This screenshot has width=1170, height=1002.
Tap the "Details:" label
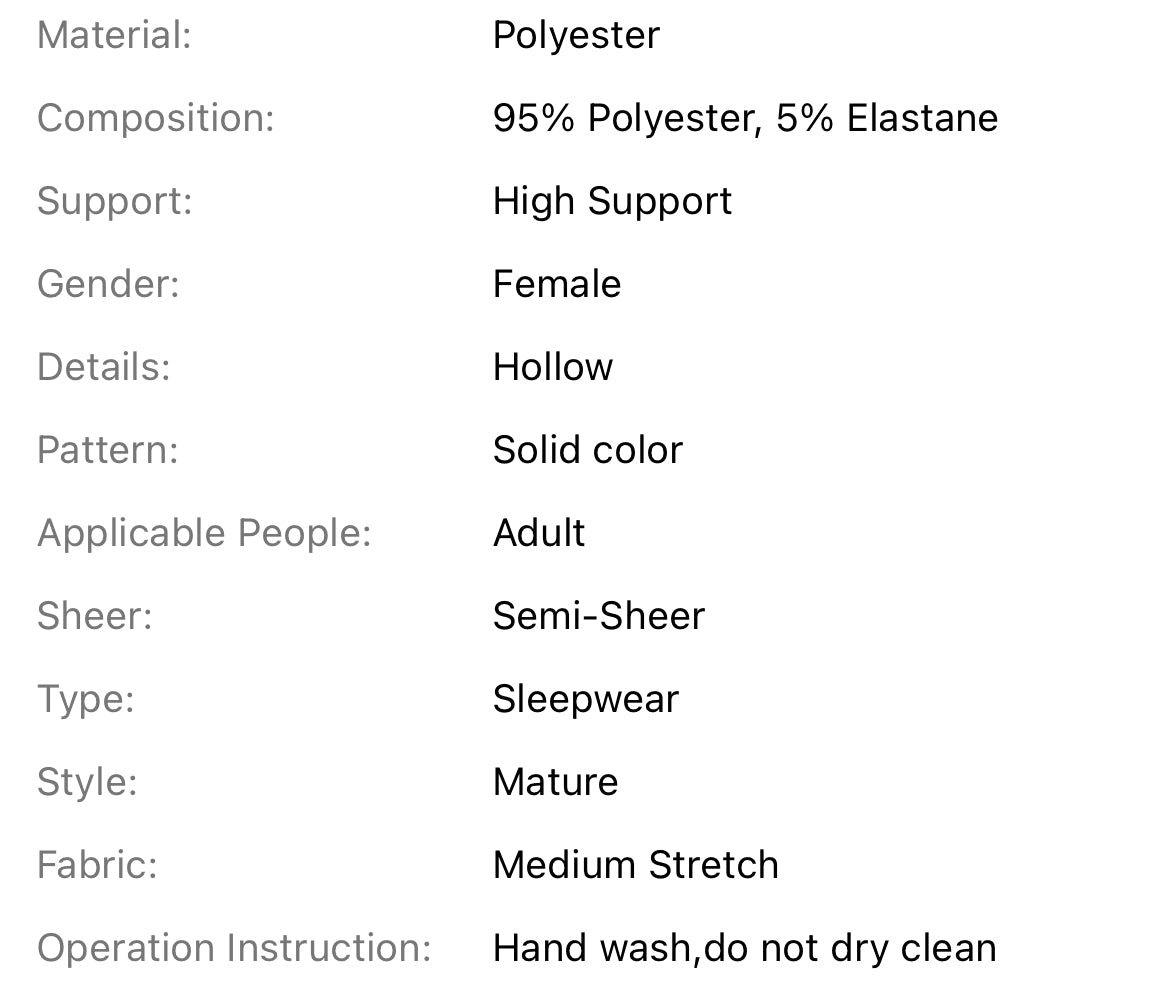tap(104, 368)
